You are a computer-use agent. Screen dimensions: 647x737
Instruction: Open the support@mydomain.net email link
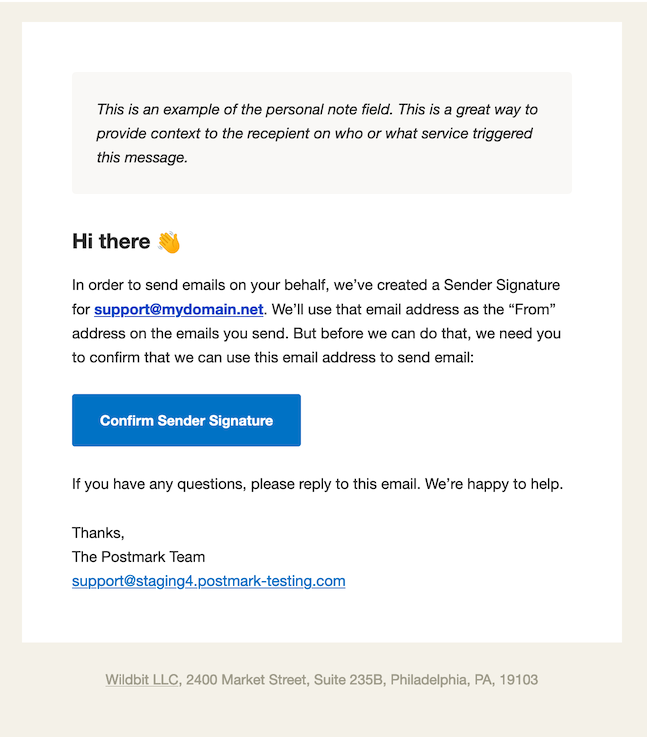pyautogui.click(x=178, y=309)
